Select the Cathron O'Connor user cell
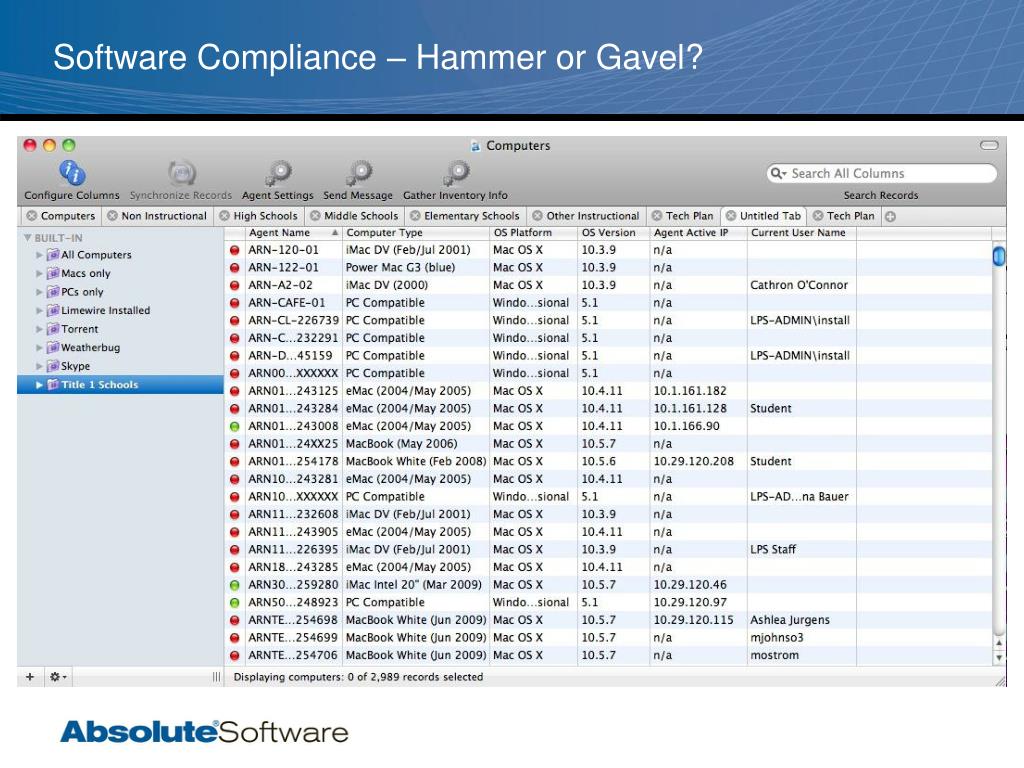The height and width of the screenshot is (768, 1024). 802,285
